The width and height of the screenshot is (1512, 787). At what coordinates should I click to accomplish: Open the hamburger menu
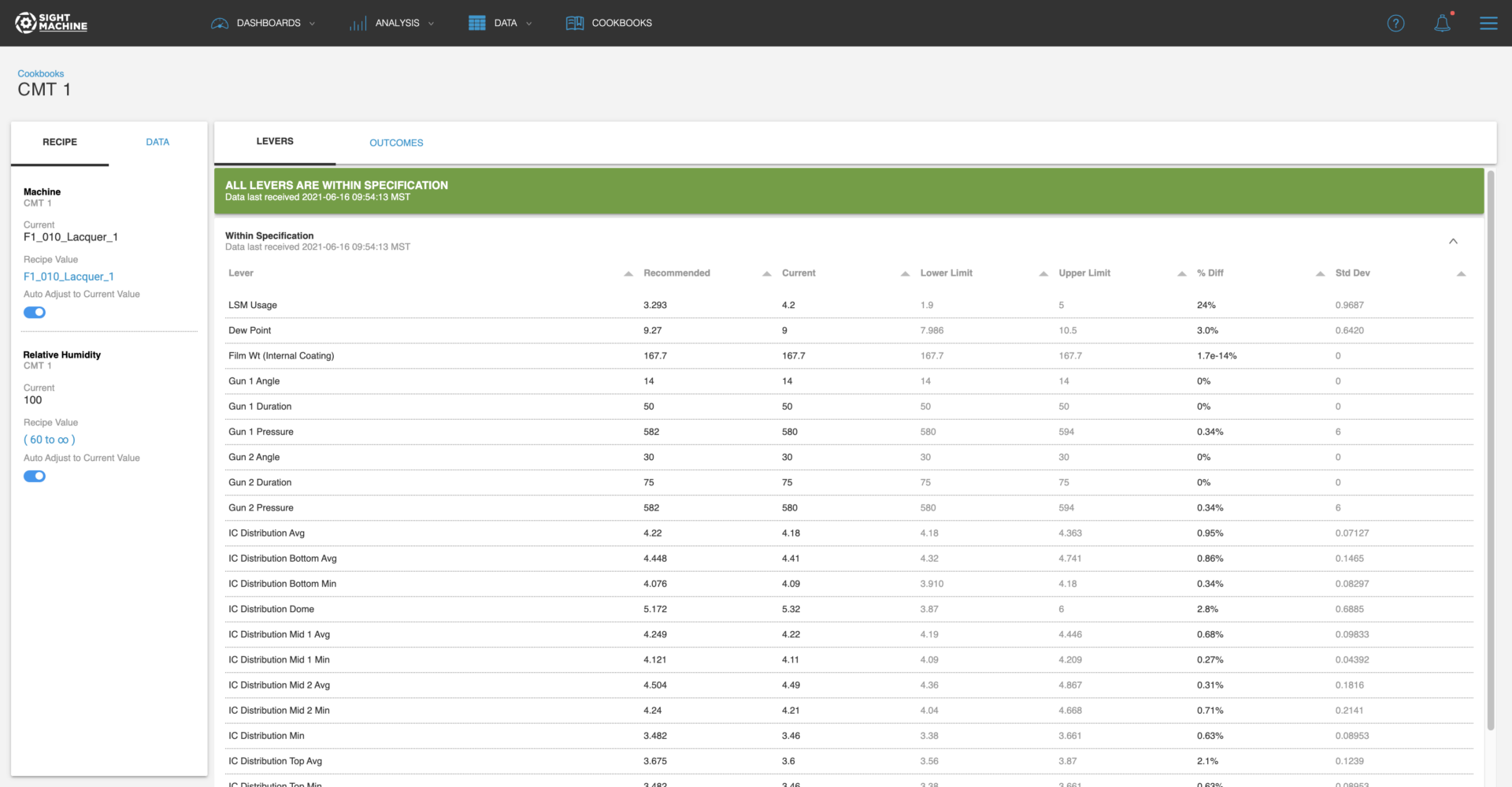coord(1488,23)
